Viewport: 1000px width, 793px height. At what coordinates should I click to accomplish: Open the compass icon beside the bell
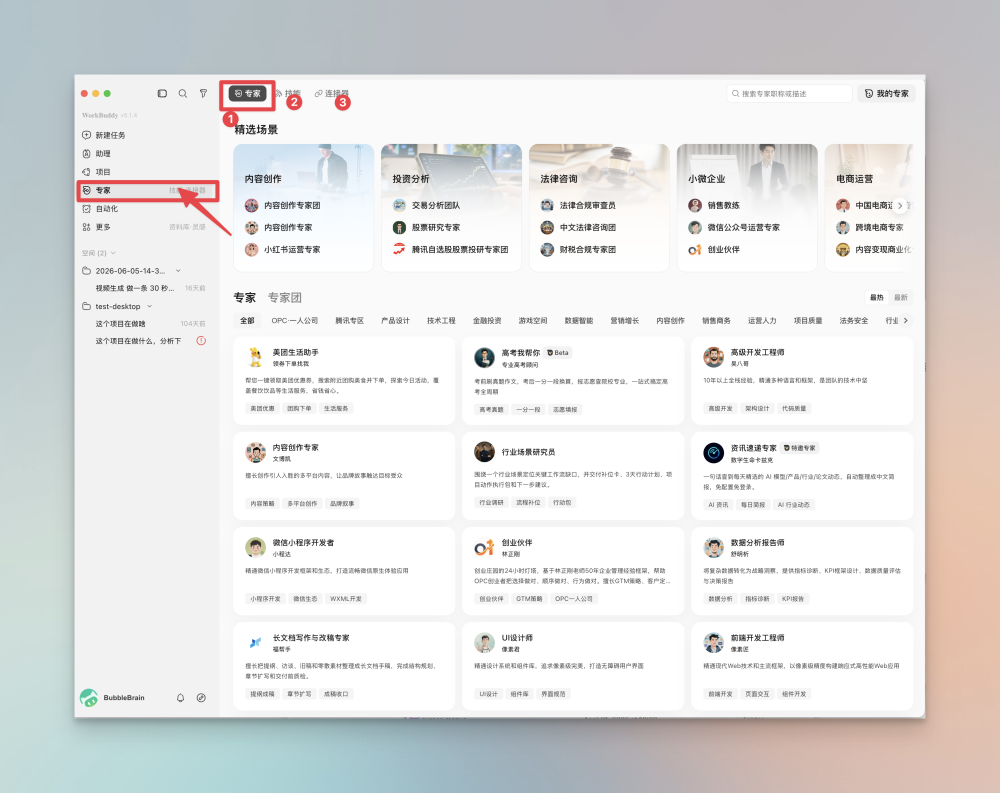[201, 698]
